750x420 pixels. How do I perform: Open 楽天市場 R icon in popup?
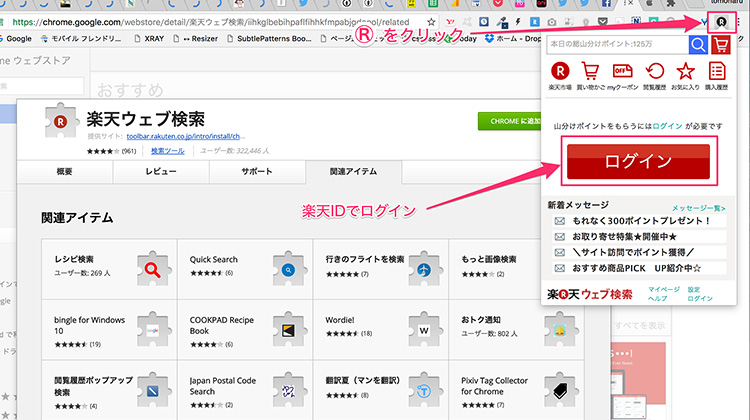[560, 71]
